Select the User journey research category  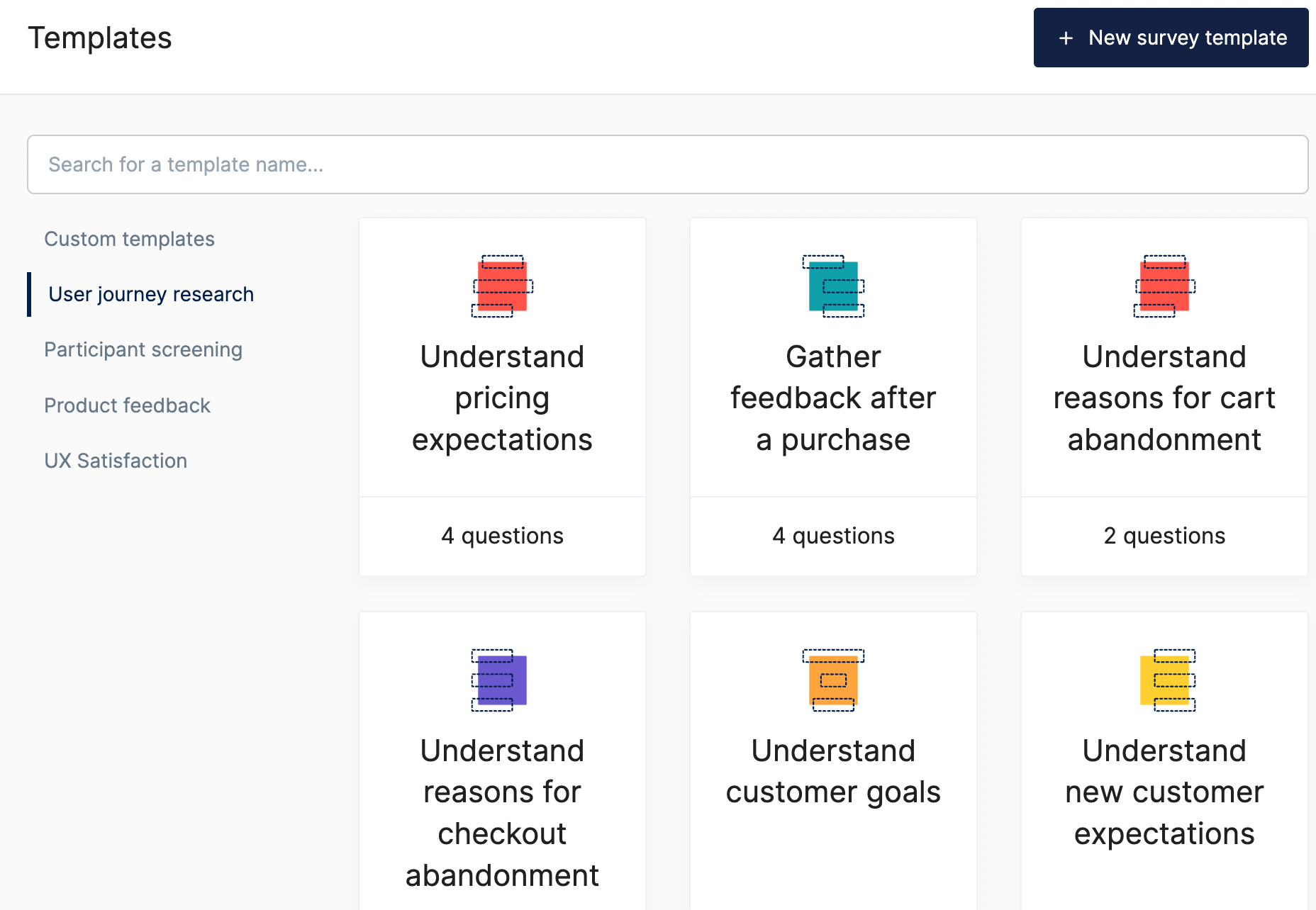pos(151,294)
